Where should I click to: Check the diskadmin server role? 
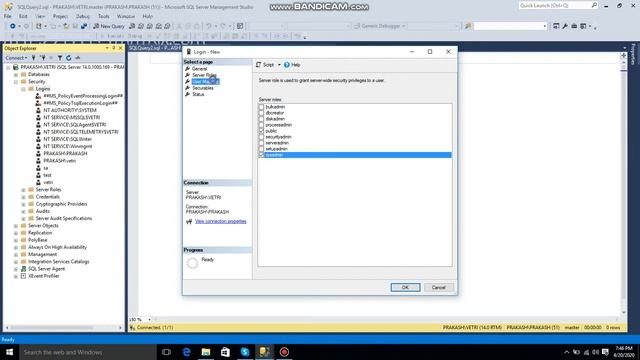[262, 119]
